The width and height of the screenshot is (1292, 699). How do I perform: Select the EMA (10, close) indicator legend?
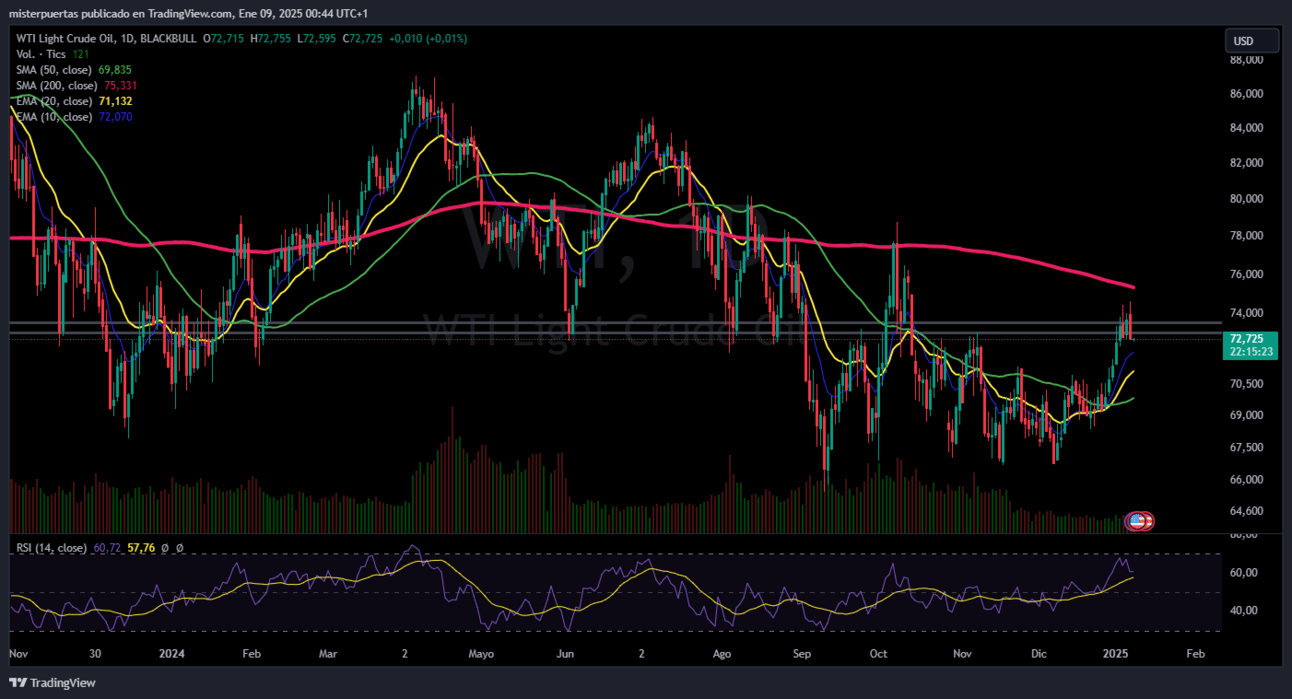[55, 117]
